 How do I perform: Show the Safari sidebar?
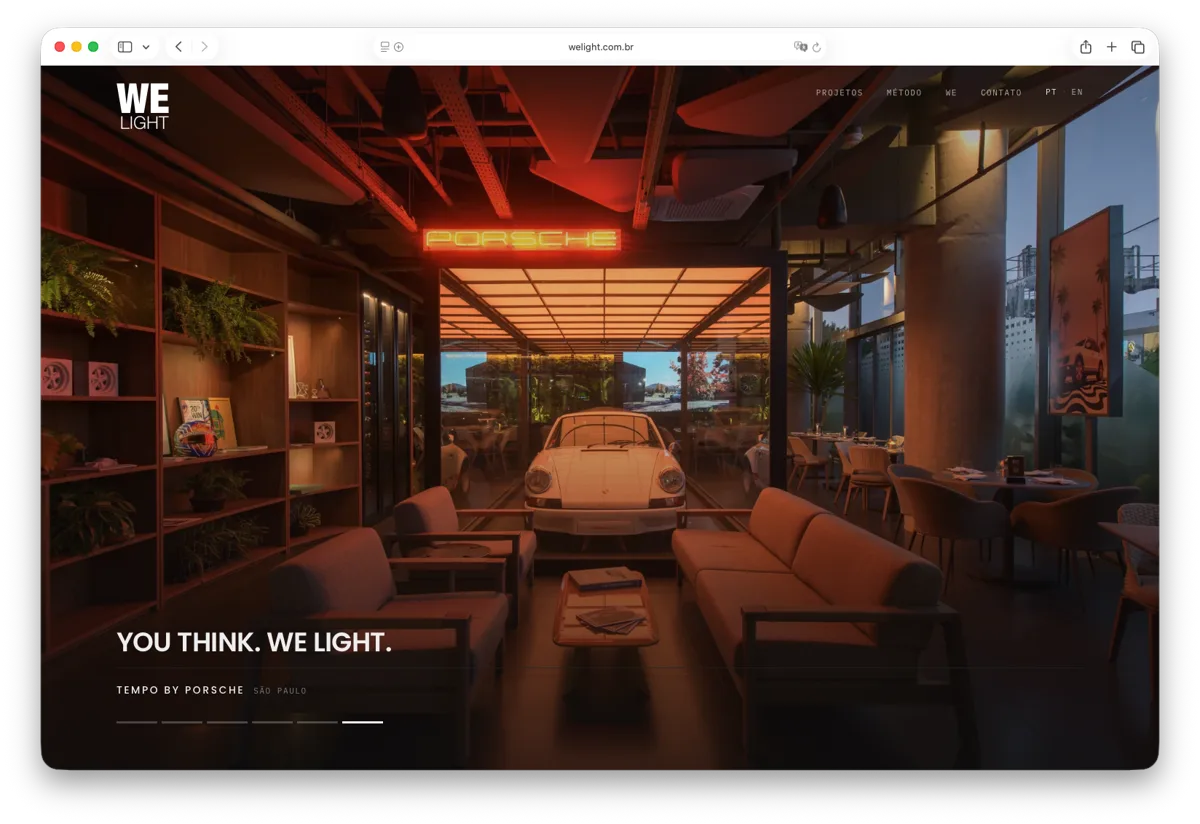coord(125,47)
